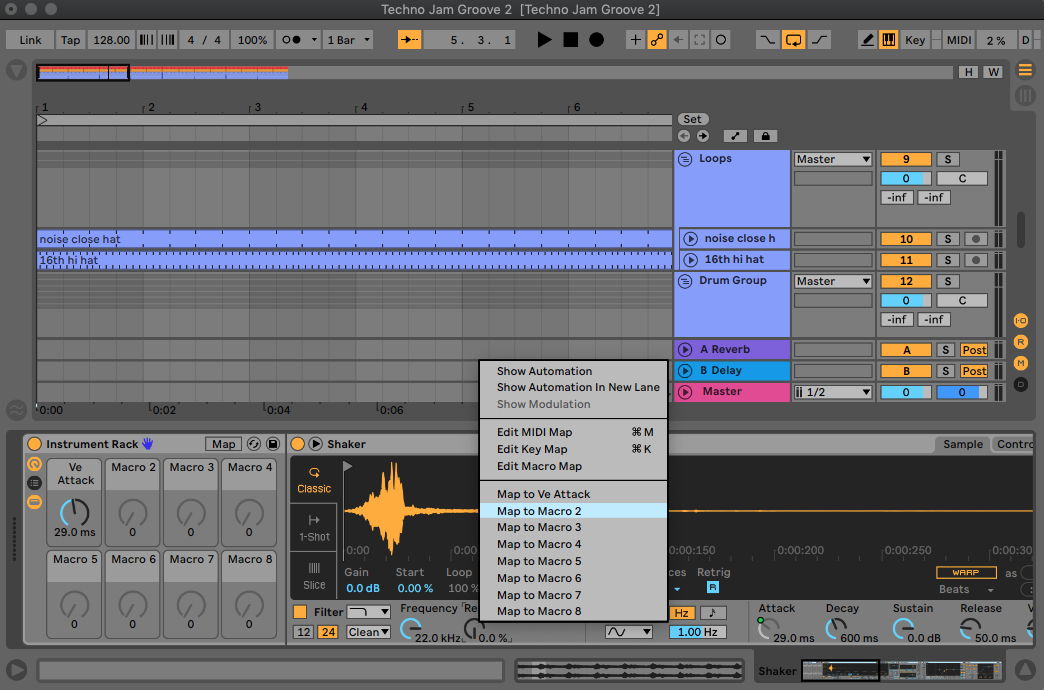
Task: Enable the pencil draw mode icon
Action: click(x=866, y=39)
